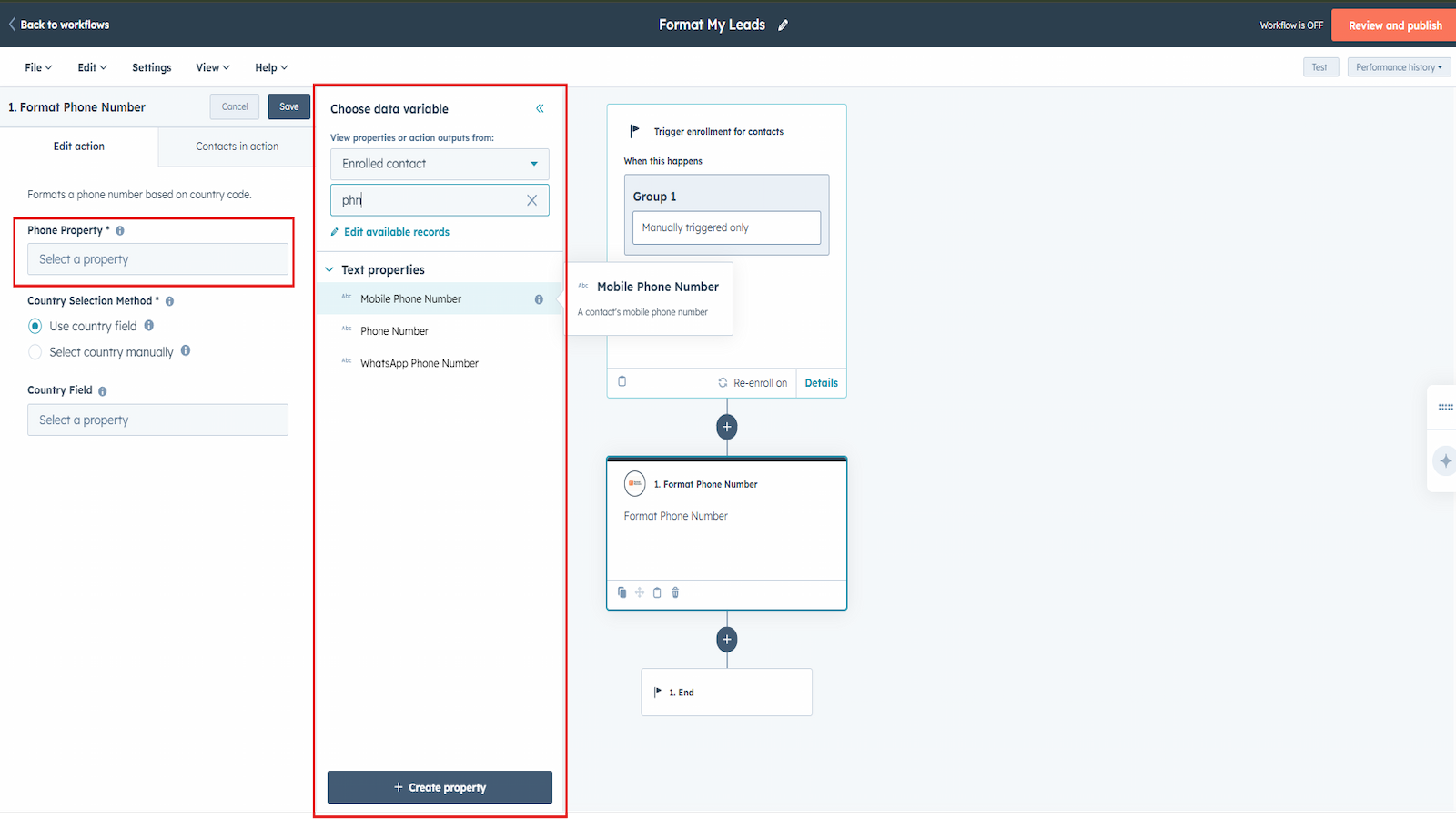Select the Use country field radio button

coord(35,326)
